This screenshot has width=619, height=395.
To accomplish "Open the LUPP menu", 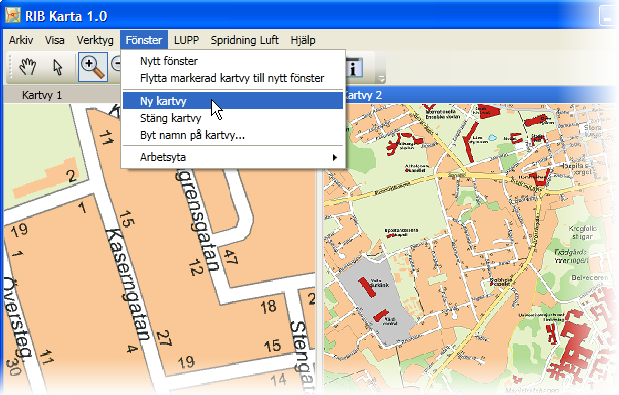I will pyautogui.click(x=186, y=40).
